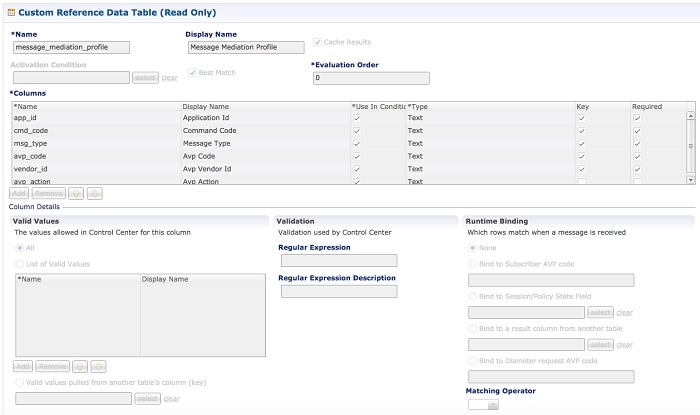
Task: Select Bind to Subscriber AVP code option
Action: (472, 264)
